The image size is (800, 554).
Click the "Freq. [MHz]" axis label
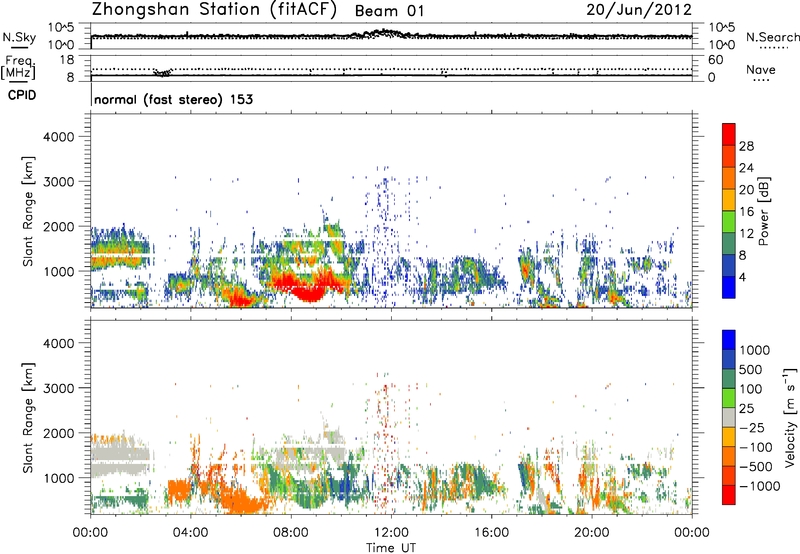coord(18,67)
